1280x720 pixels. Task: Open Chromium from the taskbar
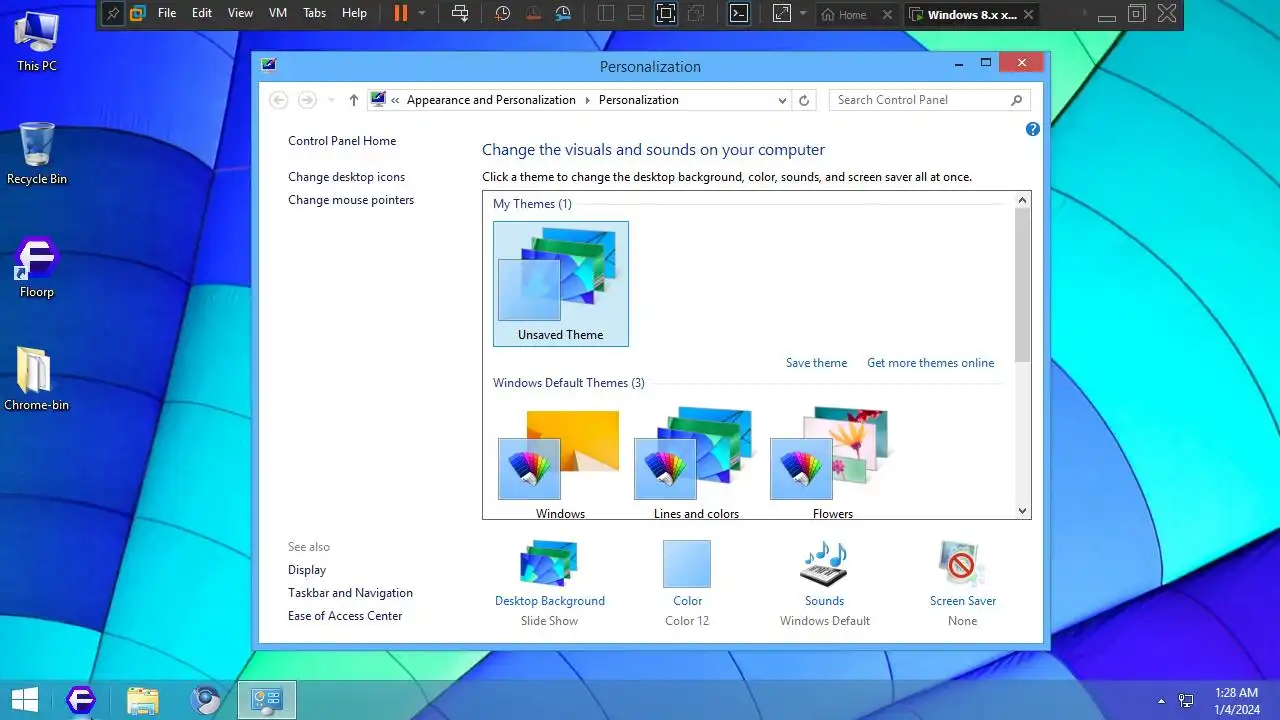tap(206, 700)
